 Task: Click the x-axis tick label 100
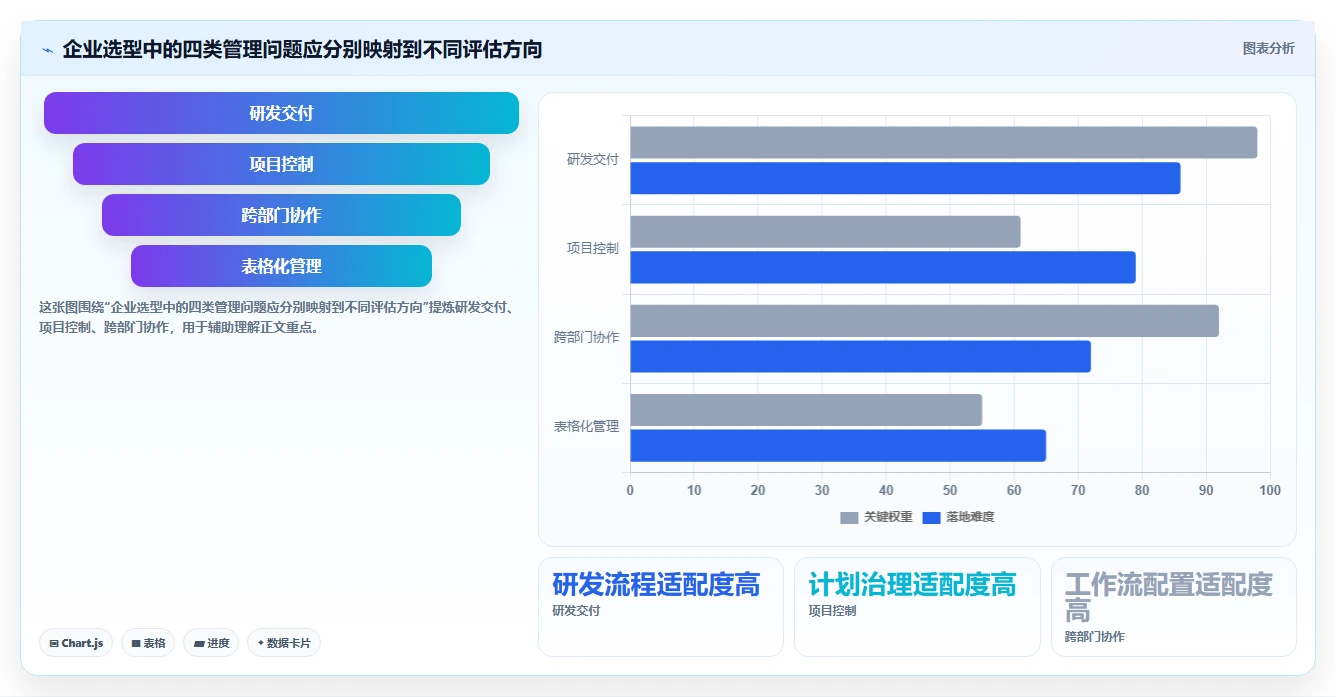tap(1269, 490)
